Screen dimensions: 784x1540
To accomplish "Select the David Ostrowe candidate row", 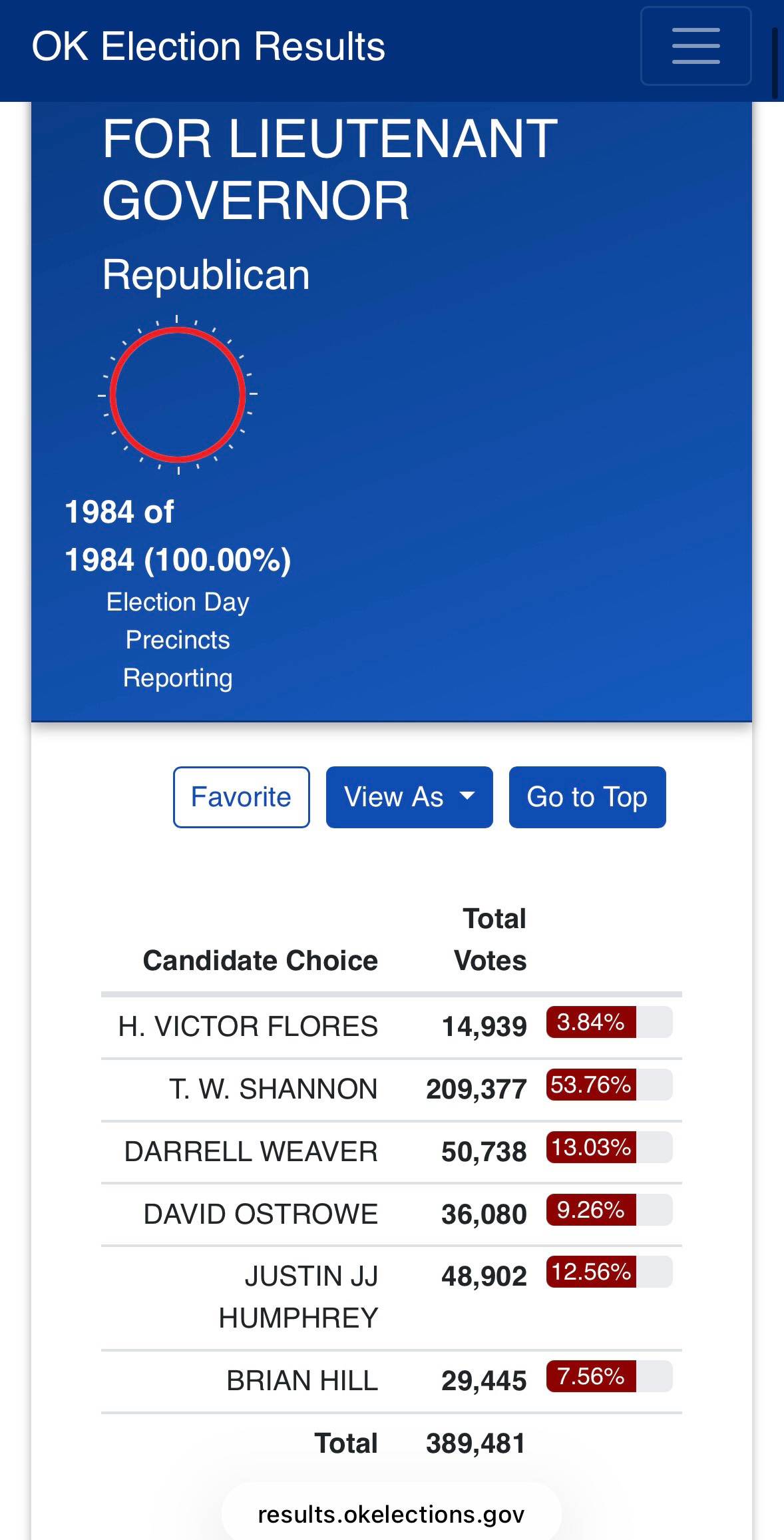I will coord(391,1214).
